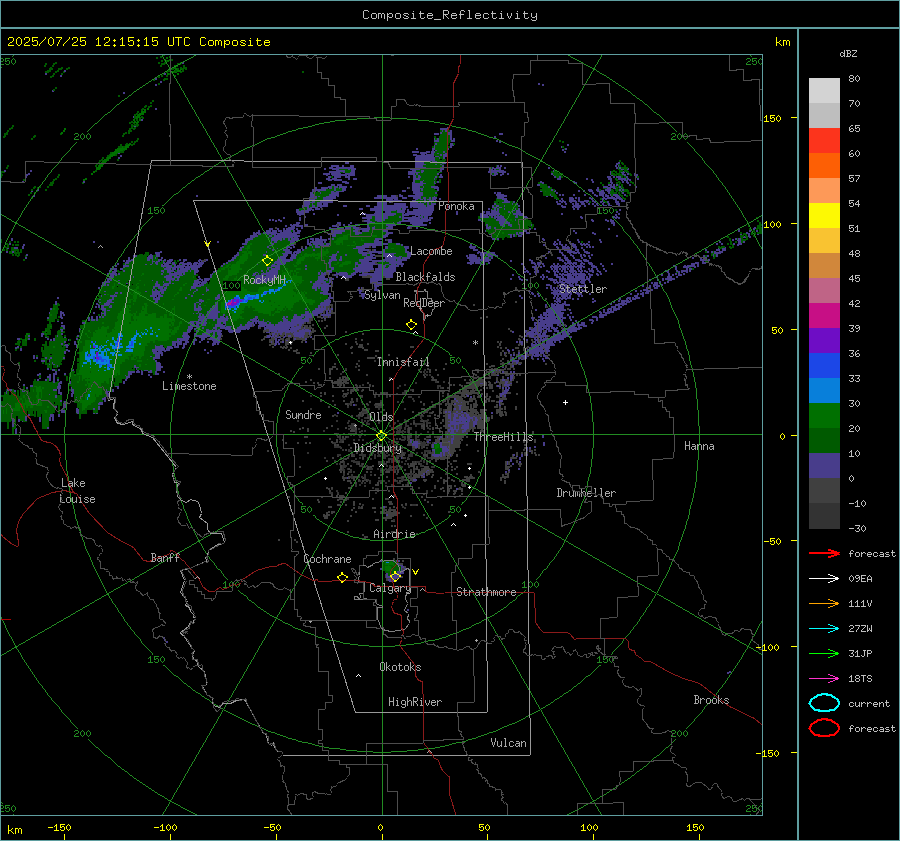Click the yellow diamond marker near RockyMH
Screen dimensions: 900x841
coord(267,261)
